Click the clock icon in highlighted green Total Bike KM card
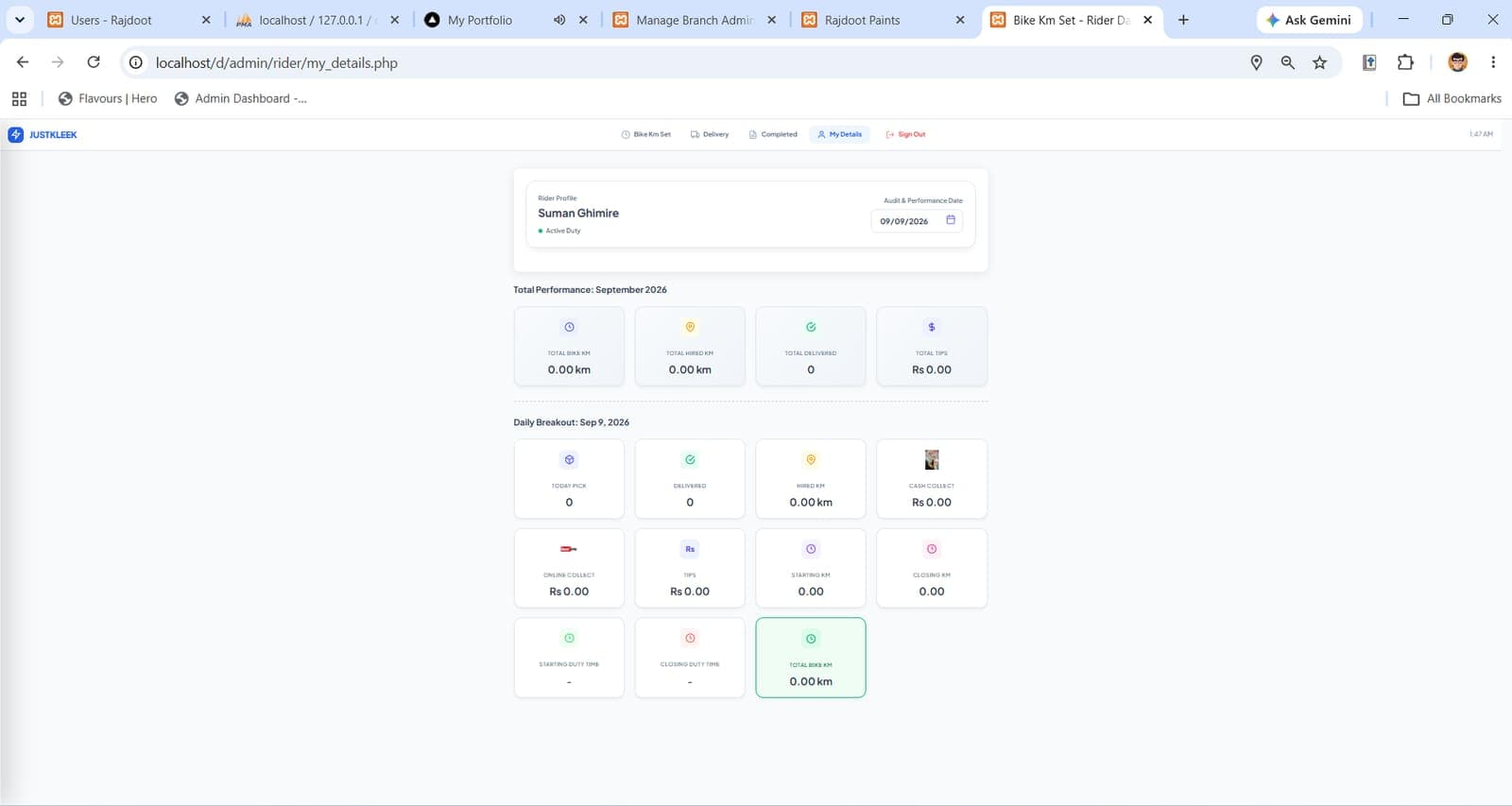The width and height of the screenshot is (1512, 806). click(x=811, y=639)
